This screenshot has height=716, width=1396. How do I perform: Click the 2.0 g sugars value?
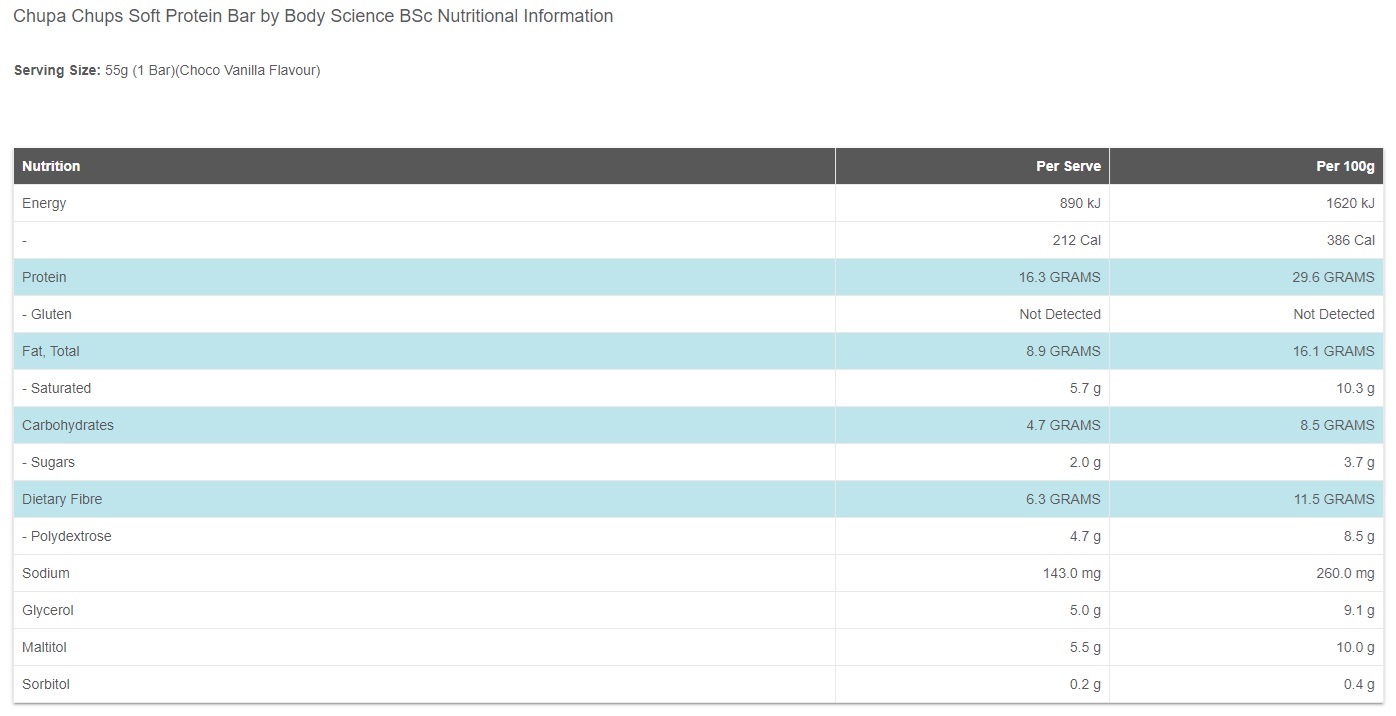1085,462
